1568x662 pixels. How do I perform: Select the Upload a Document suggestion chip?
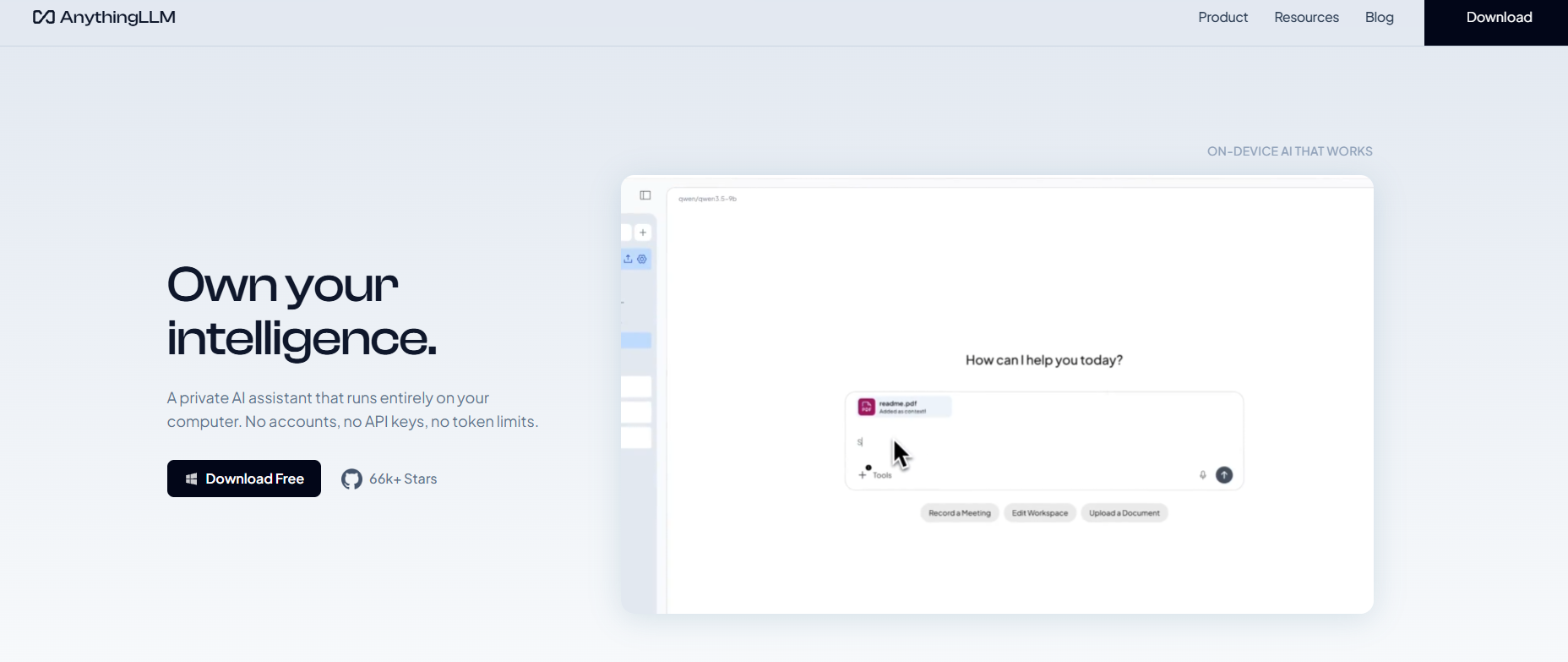click(1124, 513)
